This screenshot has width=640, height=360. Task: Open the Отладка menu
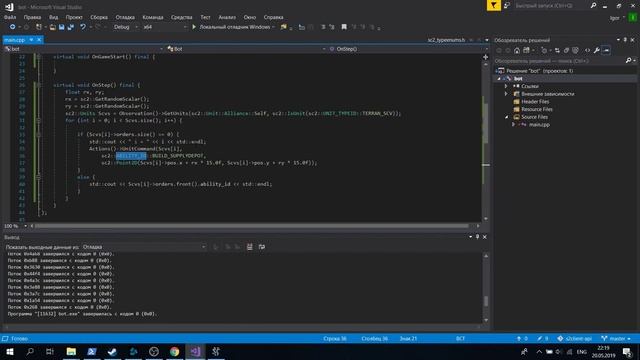click(x=125, y=17)
